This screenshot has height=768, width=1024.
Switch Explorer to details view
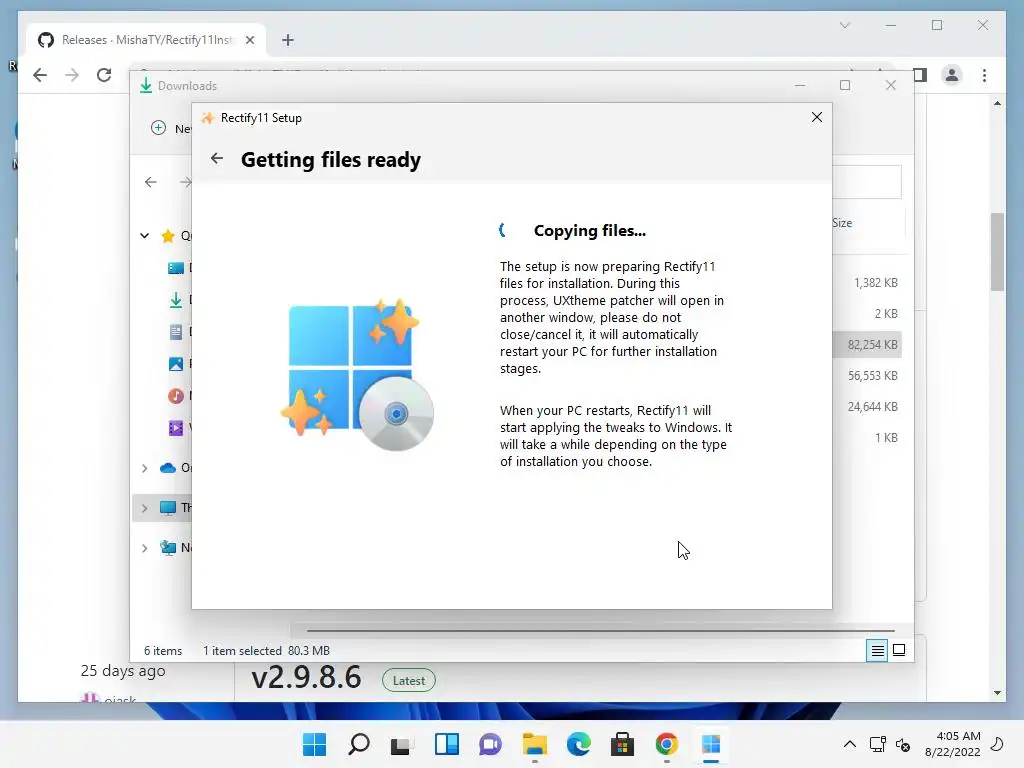pos(877,650)
